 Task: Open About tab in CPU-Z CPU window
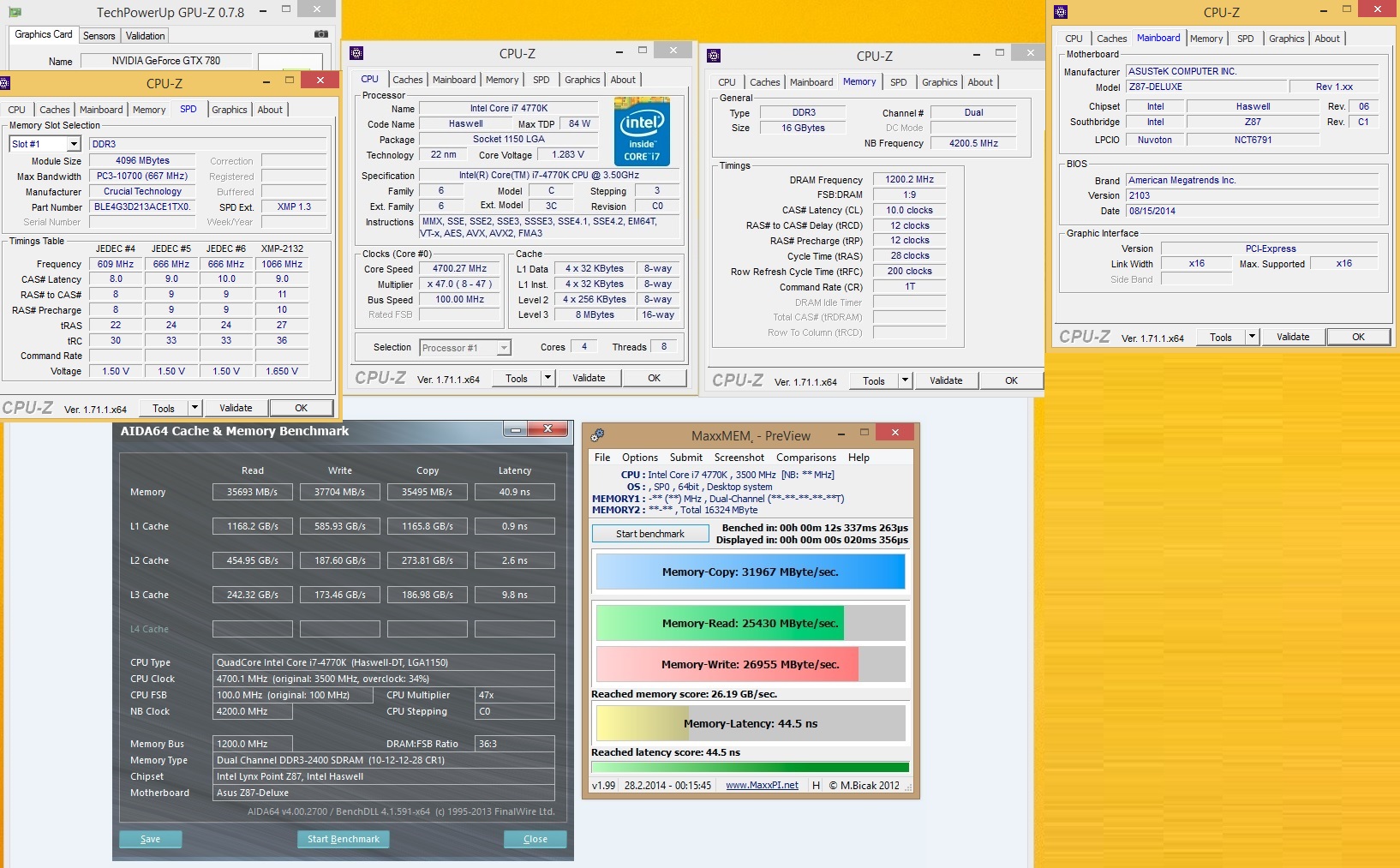pos(623,80)
